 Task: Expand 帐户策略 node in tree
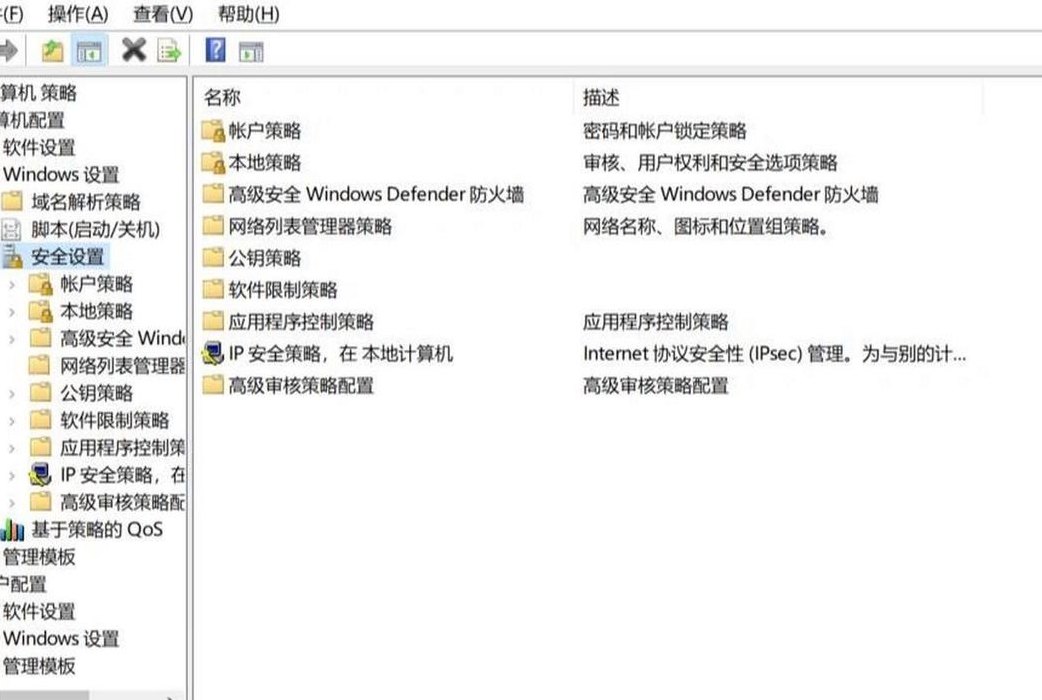[x=11, y=285]
